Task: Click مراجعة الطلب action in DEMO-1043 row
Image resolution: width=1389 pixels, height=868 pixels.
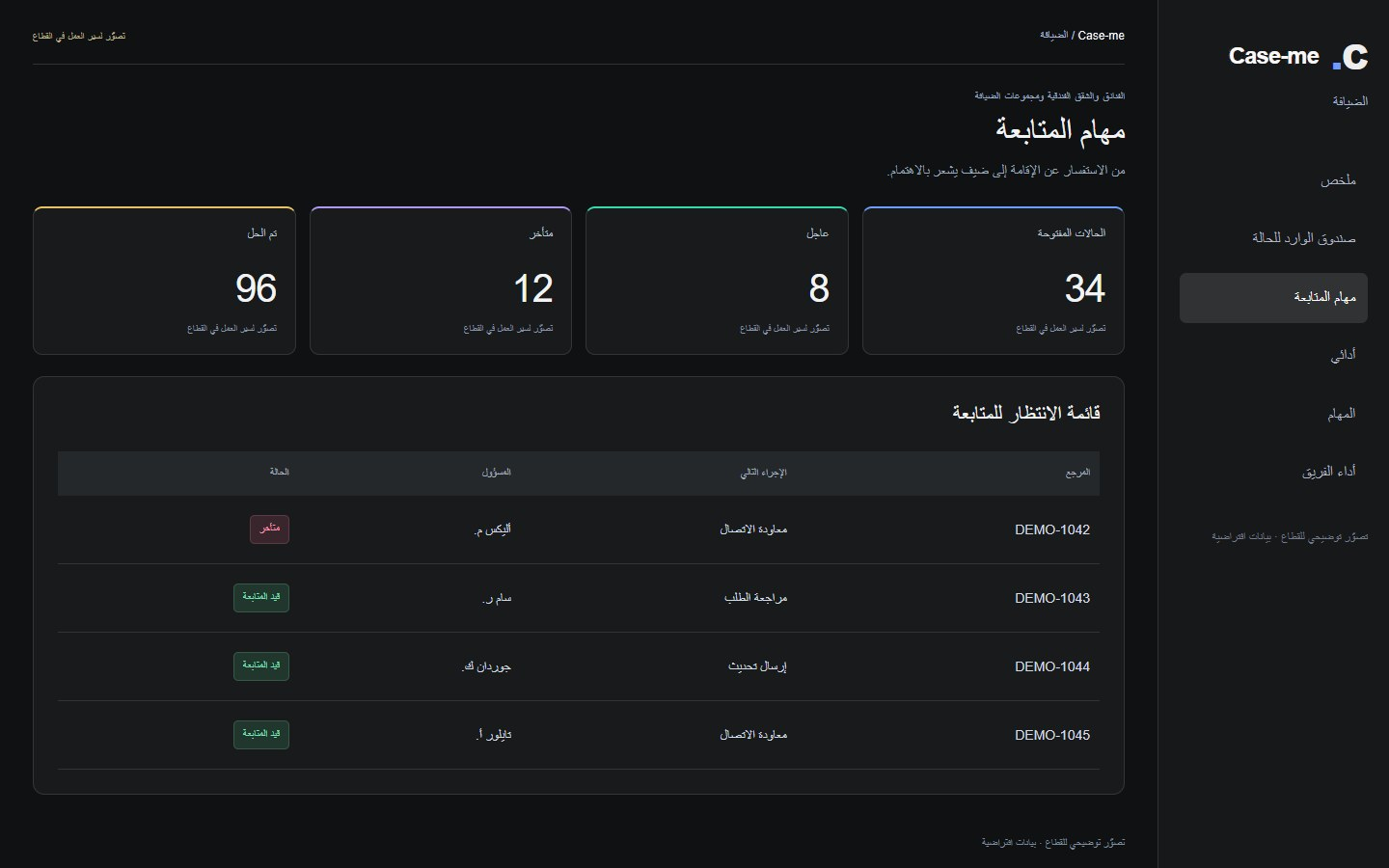Action: pyautogui.click(x=755, y=598)
